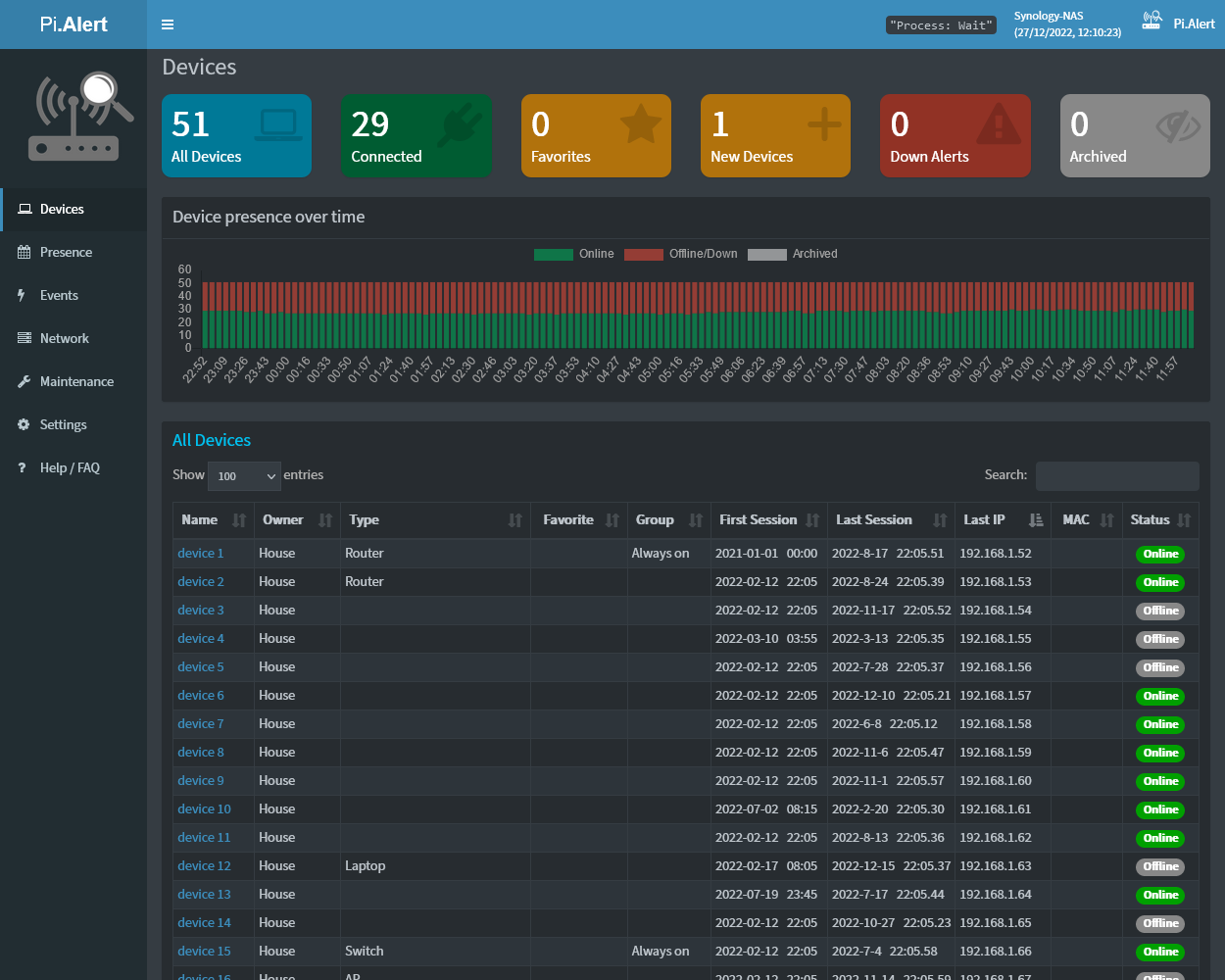The image size is (1225, 980).
Task: Select the New Devices summary card
Action: [775, 136]
